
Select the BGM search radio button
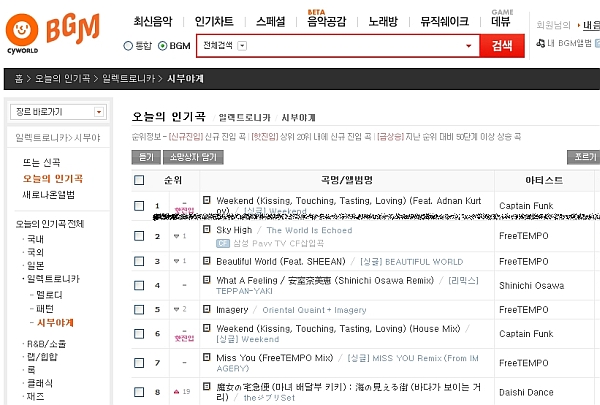[163, 46]
